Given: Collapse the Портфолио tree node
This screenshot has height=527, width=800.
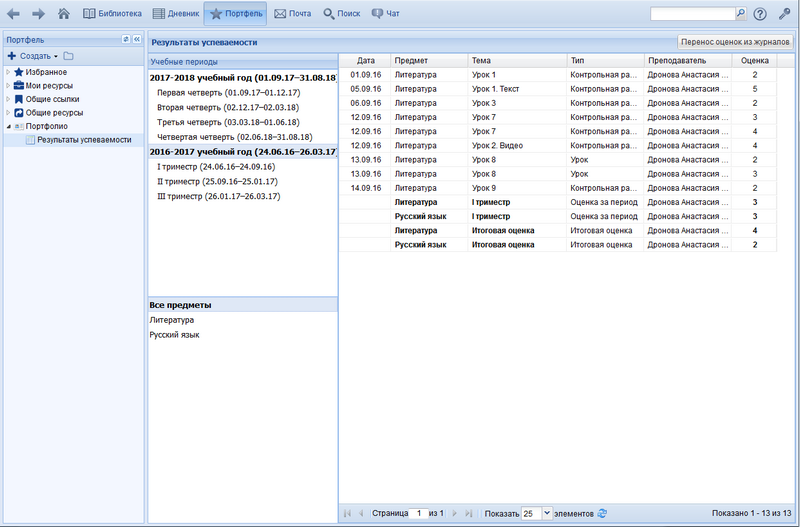Looking at the screenshot, I should tap(8, 127).
